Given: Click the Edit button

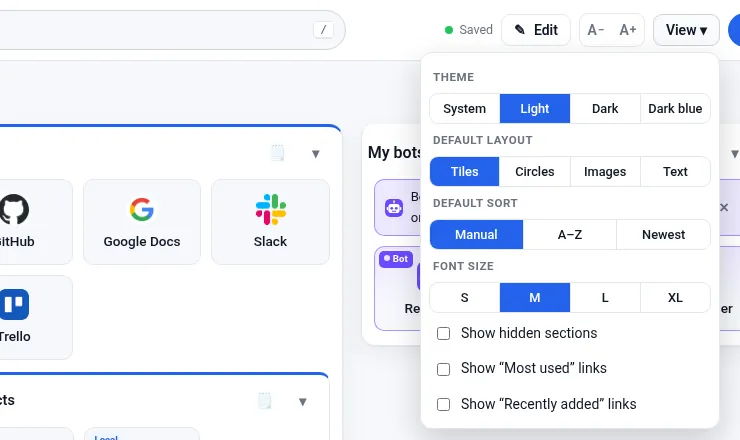Looking at the screenshot, I should tap(536, 30).
